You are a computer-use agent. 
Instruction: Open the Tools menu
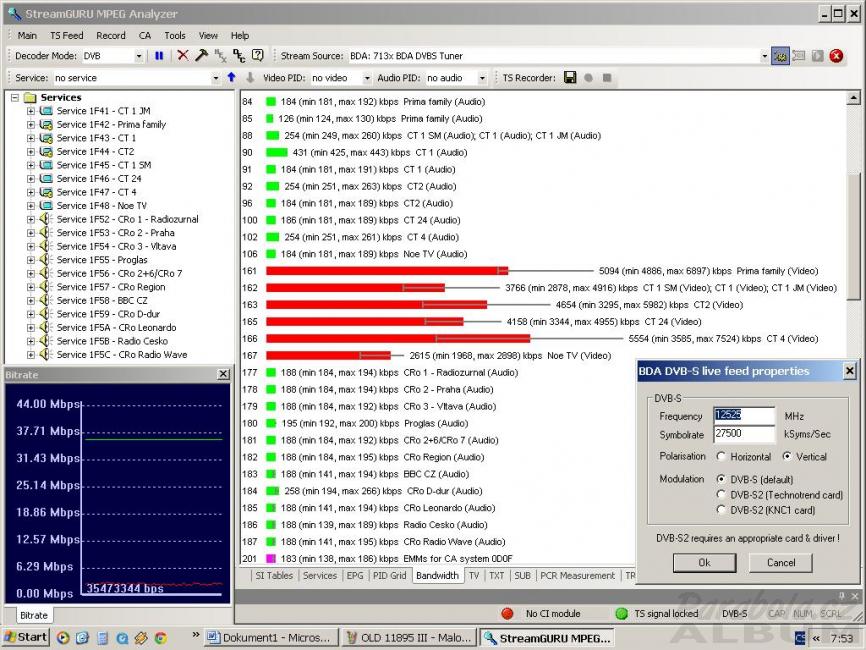click(x=175, y=35)
